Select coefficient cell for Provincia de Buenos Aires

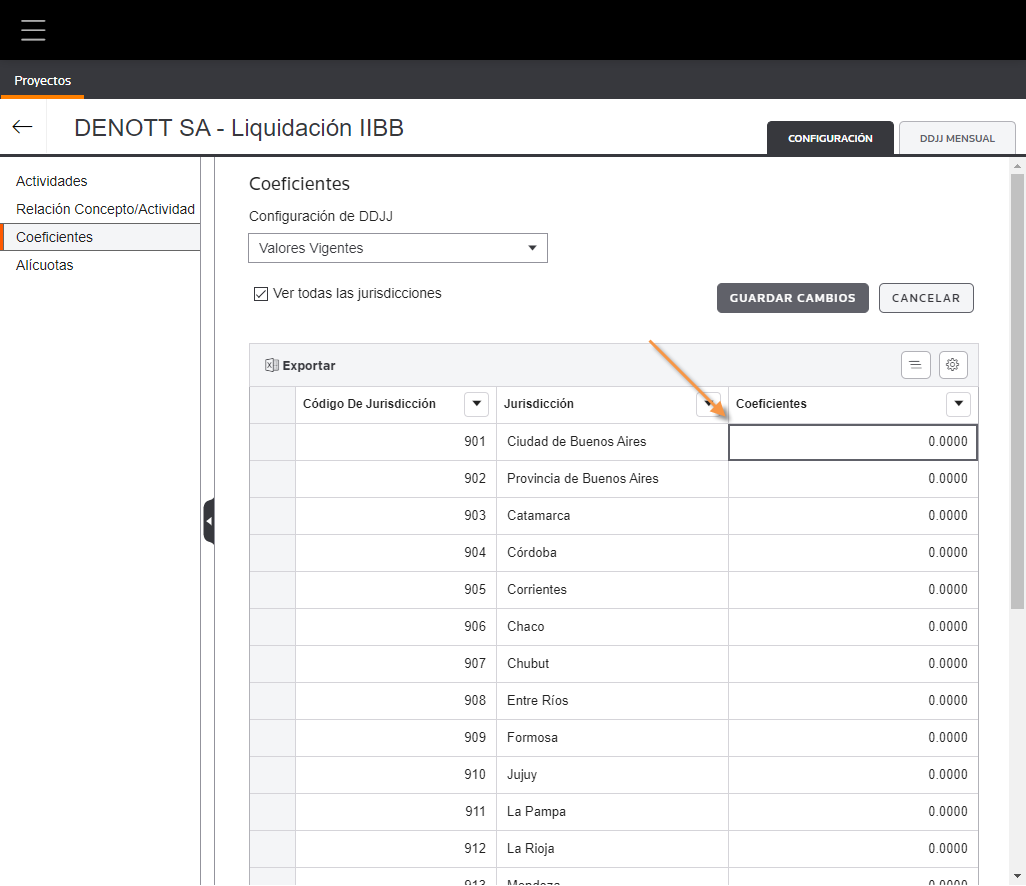(853, 479)
